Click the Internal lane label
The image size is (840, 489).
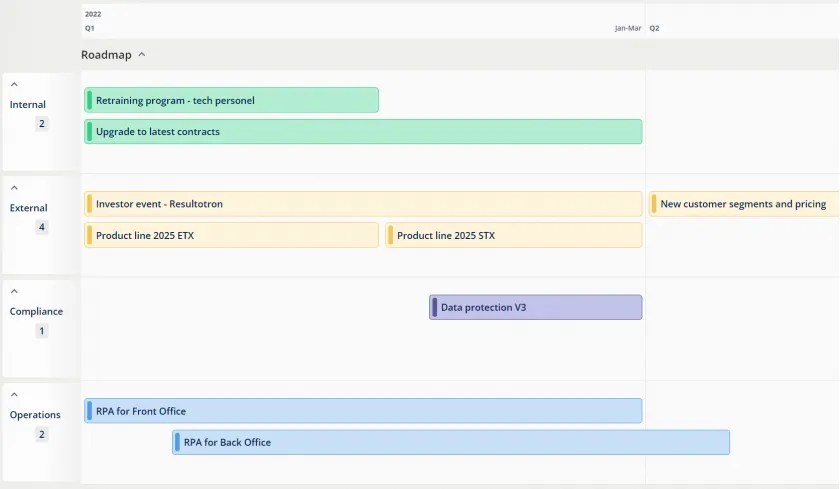pos(28,104)
